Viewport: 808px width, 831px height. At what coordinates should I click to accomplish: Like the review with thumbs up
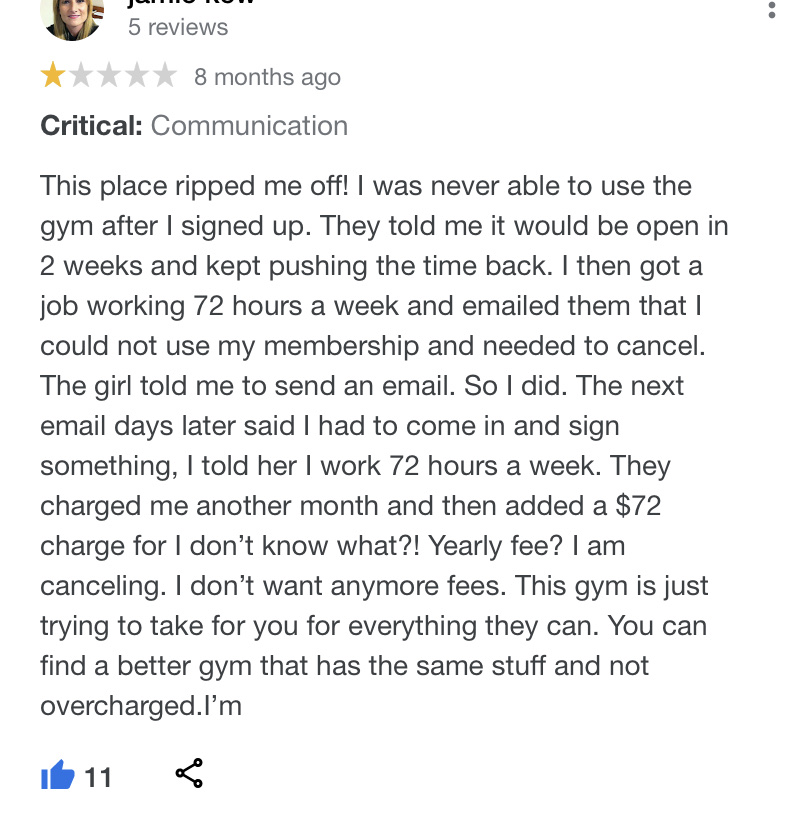[x=57, y=775]
